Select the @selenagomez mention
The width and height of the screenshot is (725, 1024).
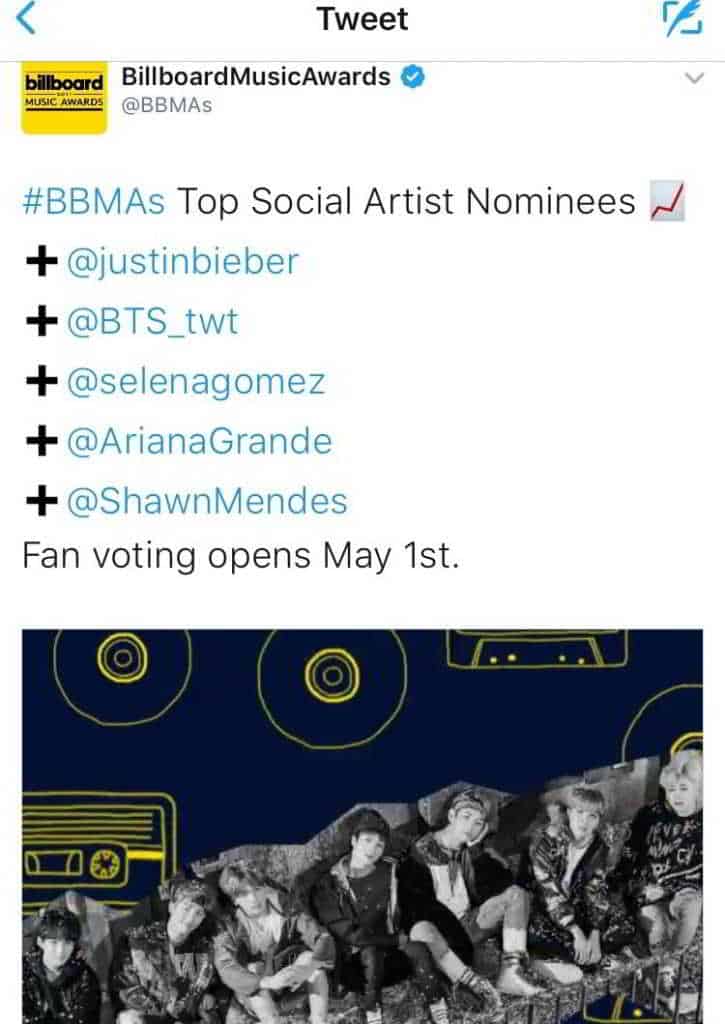(x=195, y=382)
